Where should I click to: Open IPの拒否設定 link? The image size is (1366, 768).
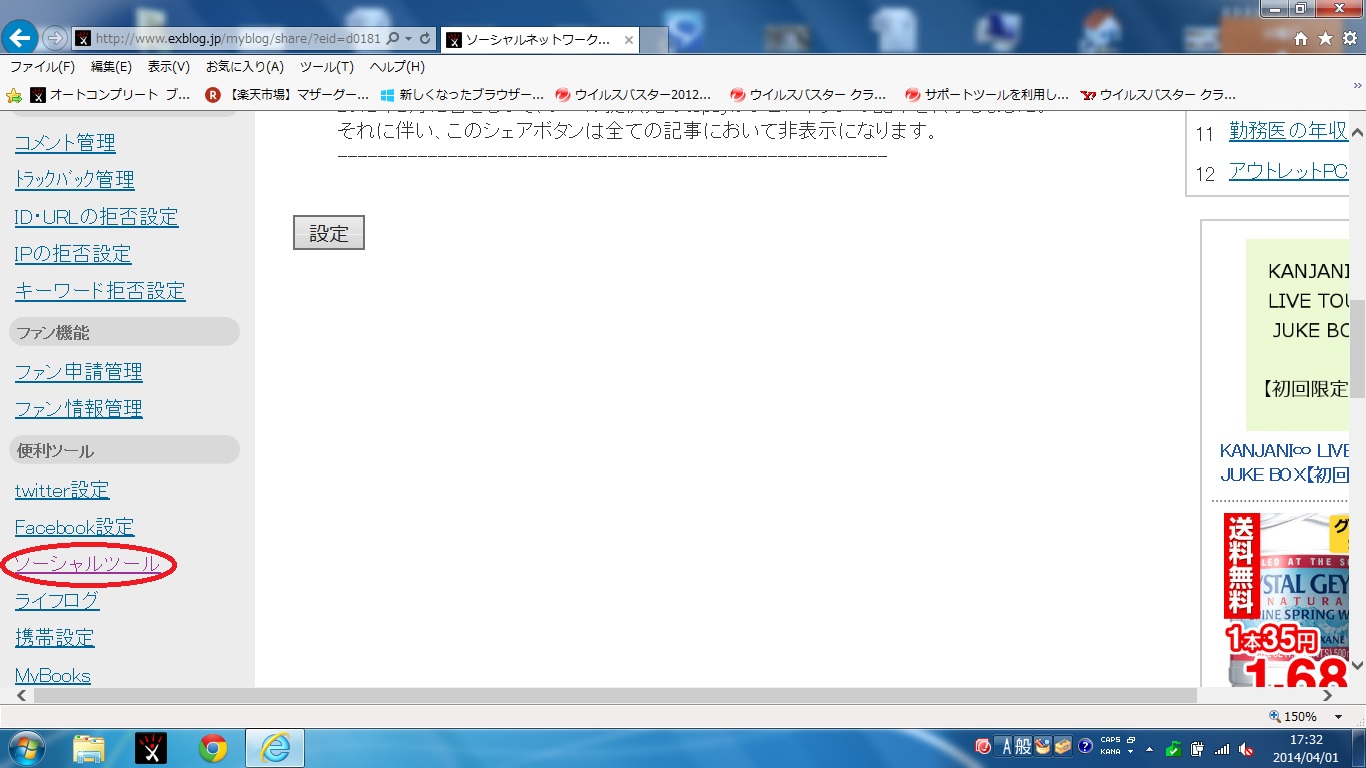(73, 254)
